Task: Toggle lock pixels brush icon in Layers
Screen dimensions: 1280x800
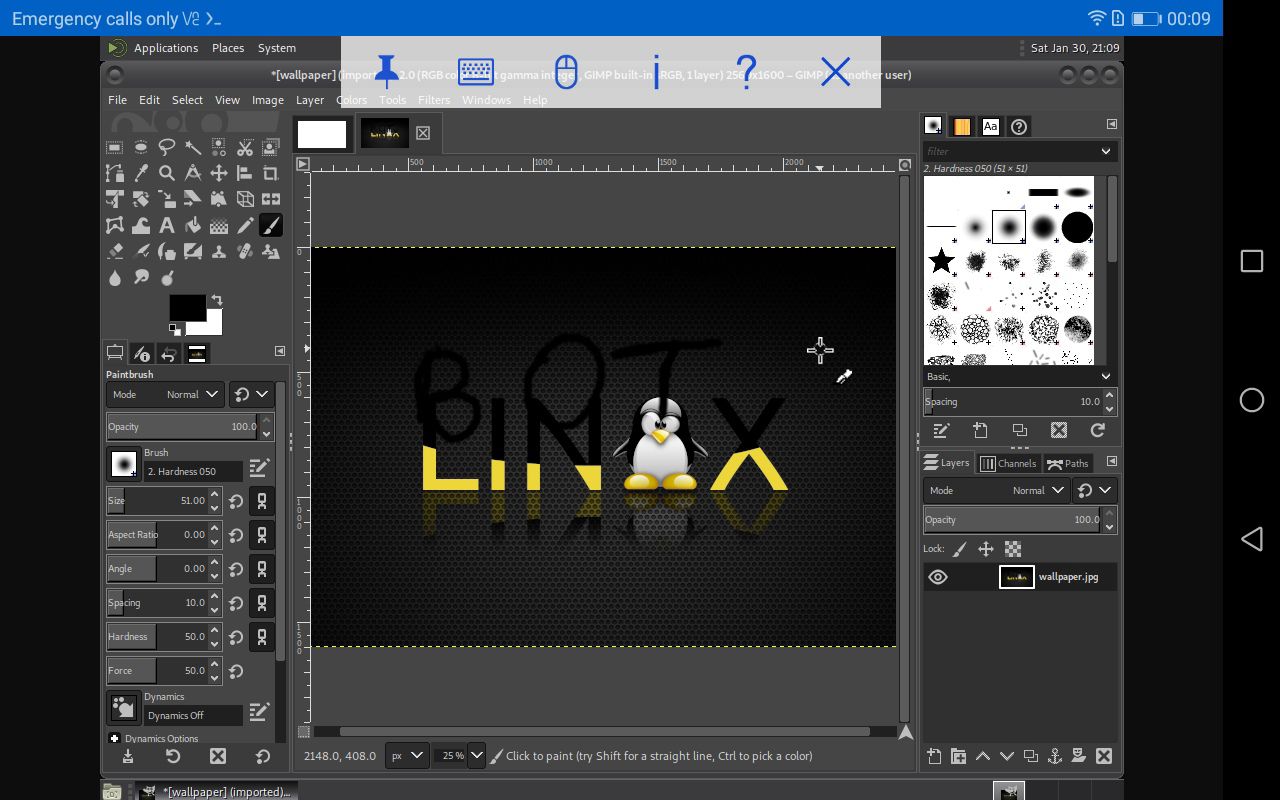Action: point(960,549)
